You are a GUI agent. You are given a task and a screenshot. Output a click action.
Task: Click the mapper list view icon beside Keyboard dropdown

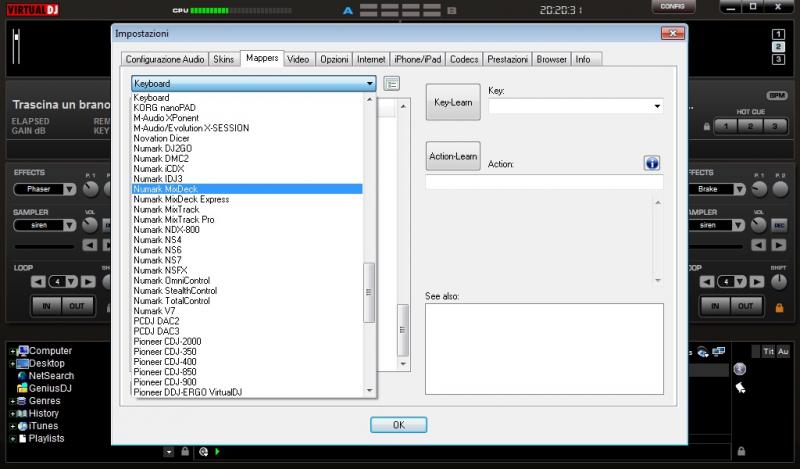(x=391, y=84)
